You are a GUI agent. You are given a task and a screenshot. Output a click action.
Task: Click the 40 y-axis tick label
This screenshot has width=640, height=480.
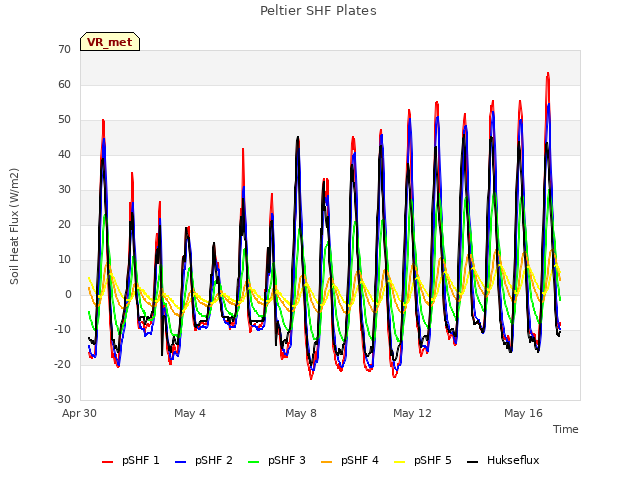[x=64, y=154]
